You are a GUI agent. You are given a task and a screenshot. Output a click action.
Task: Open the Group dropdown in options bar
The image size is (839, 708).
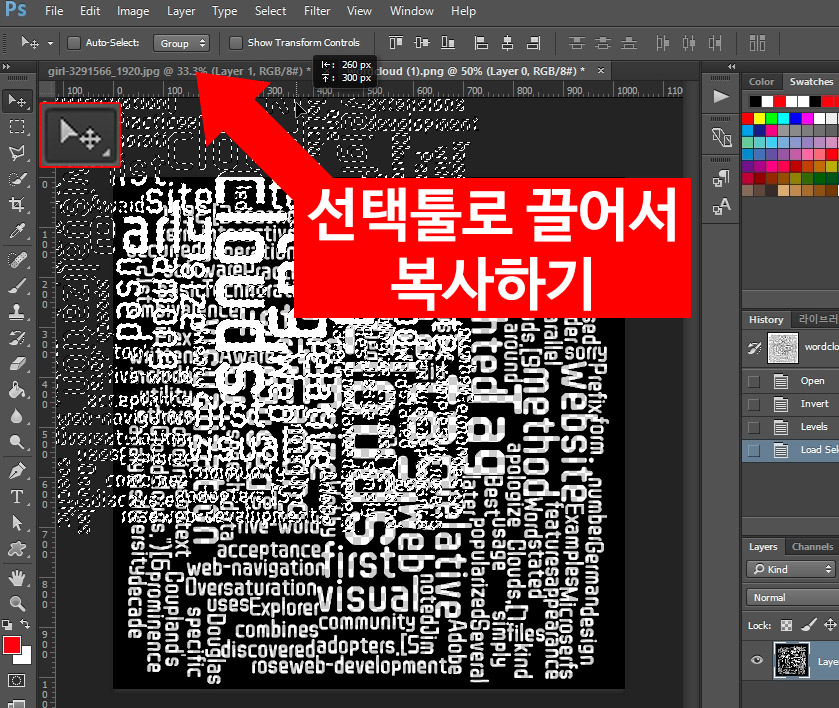(181, 43)
